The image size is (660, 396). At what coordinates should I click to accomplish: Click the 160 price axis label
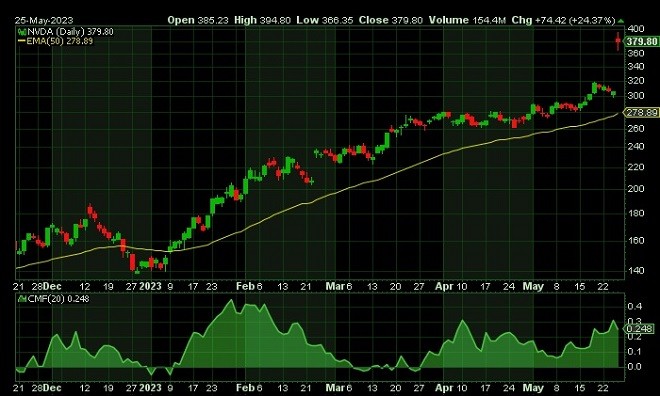pos(636,241)
